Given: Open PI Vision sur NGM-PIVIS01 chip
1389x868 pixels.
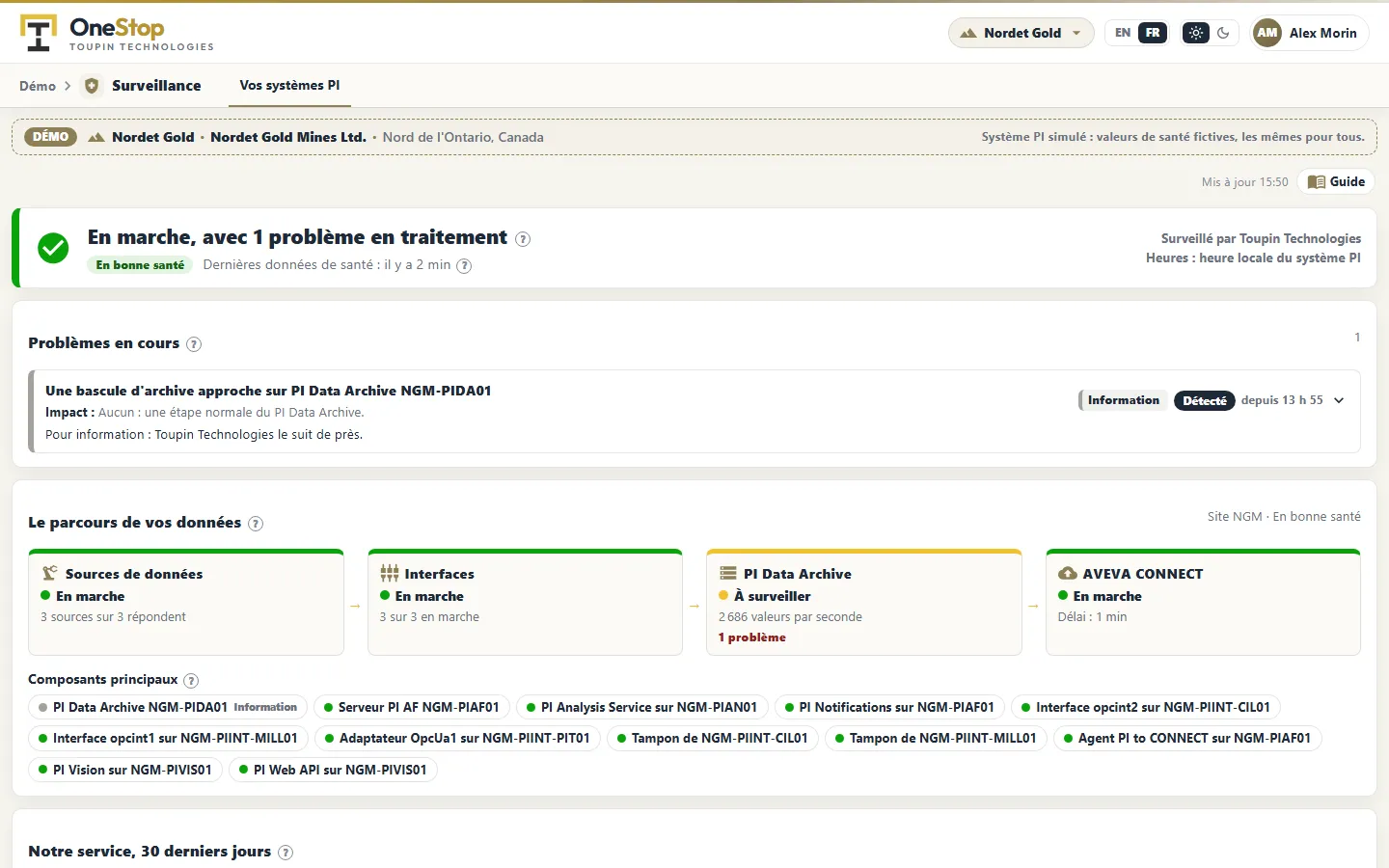Looking at the screenshot, I should (x=125, y=770).
